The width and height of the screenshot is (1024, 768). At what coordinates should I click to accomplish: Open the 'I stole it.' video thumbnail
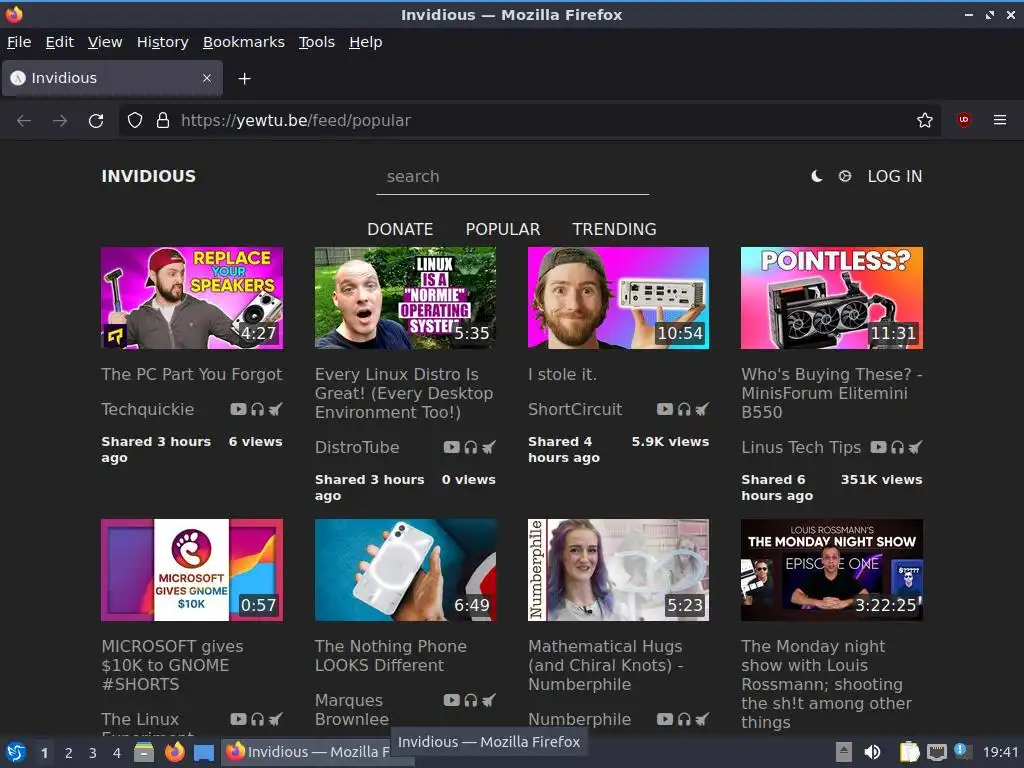[618, 298]
